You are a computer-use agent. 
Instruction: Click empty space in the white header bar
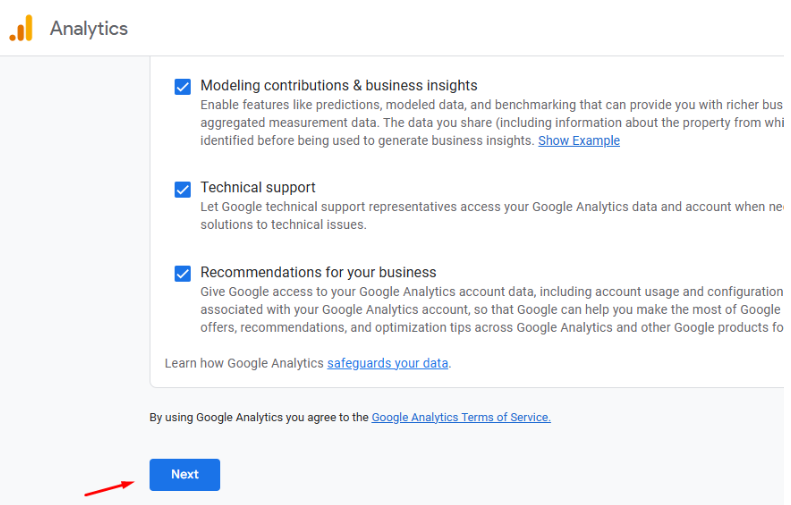click(x=454, y=28)
